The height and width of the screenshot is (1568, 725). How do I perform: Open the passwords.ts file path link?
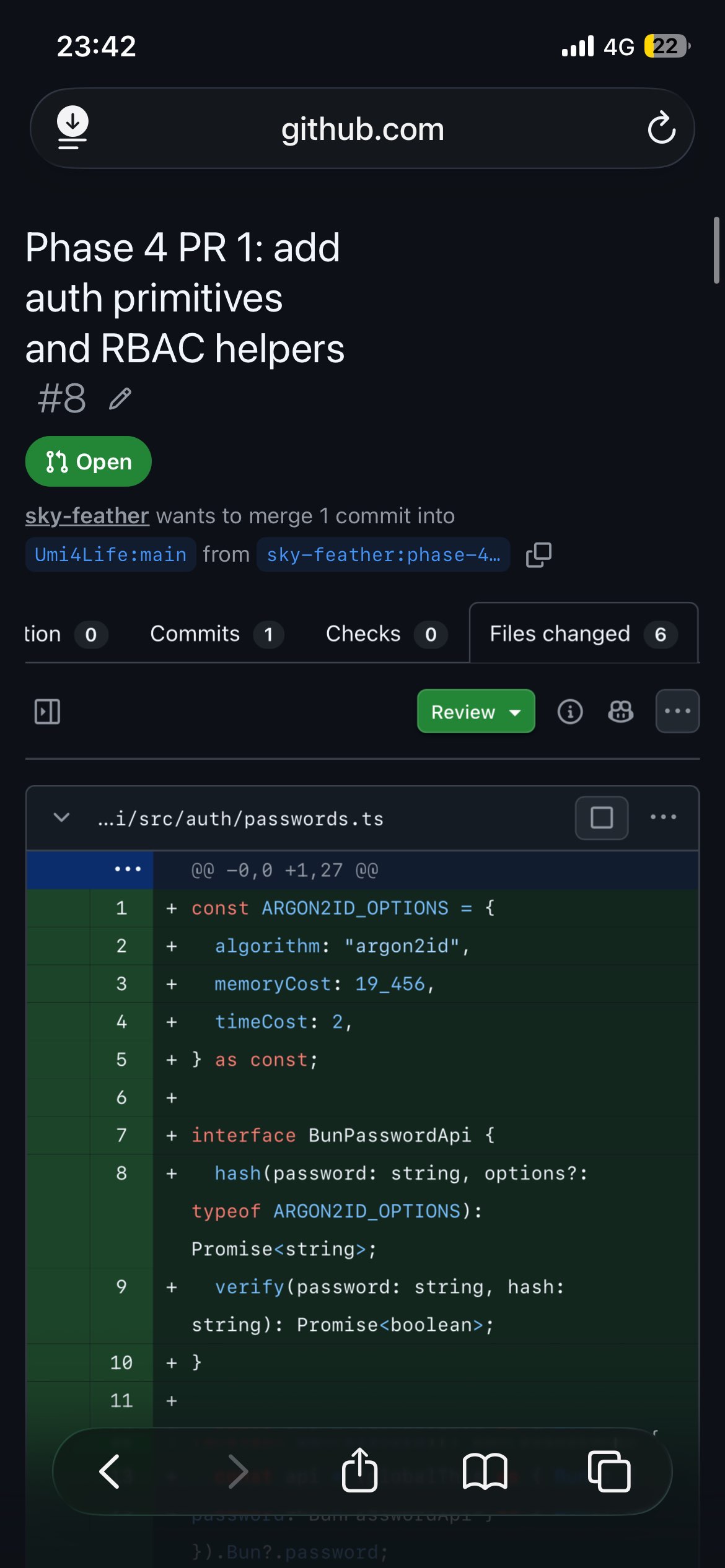(241, 819)
